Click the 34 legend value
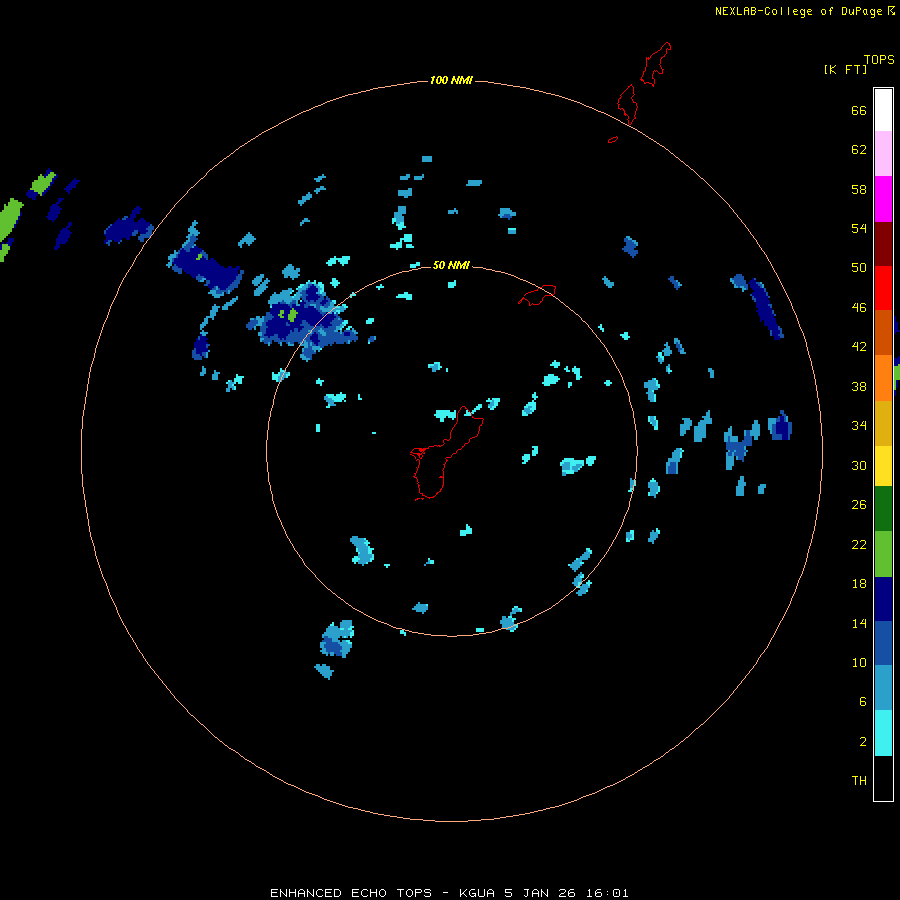 click(x=859, y=426)
